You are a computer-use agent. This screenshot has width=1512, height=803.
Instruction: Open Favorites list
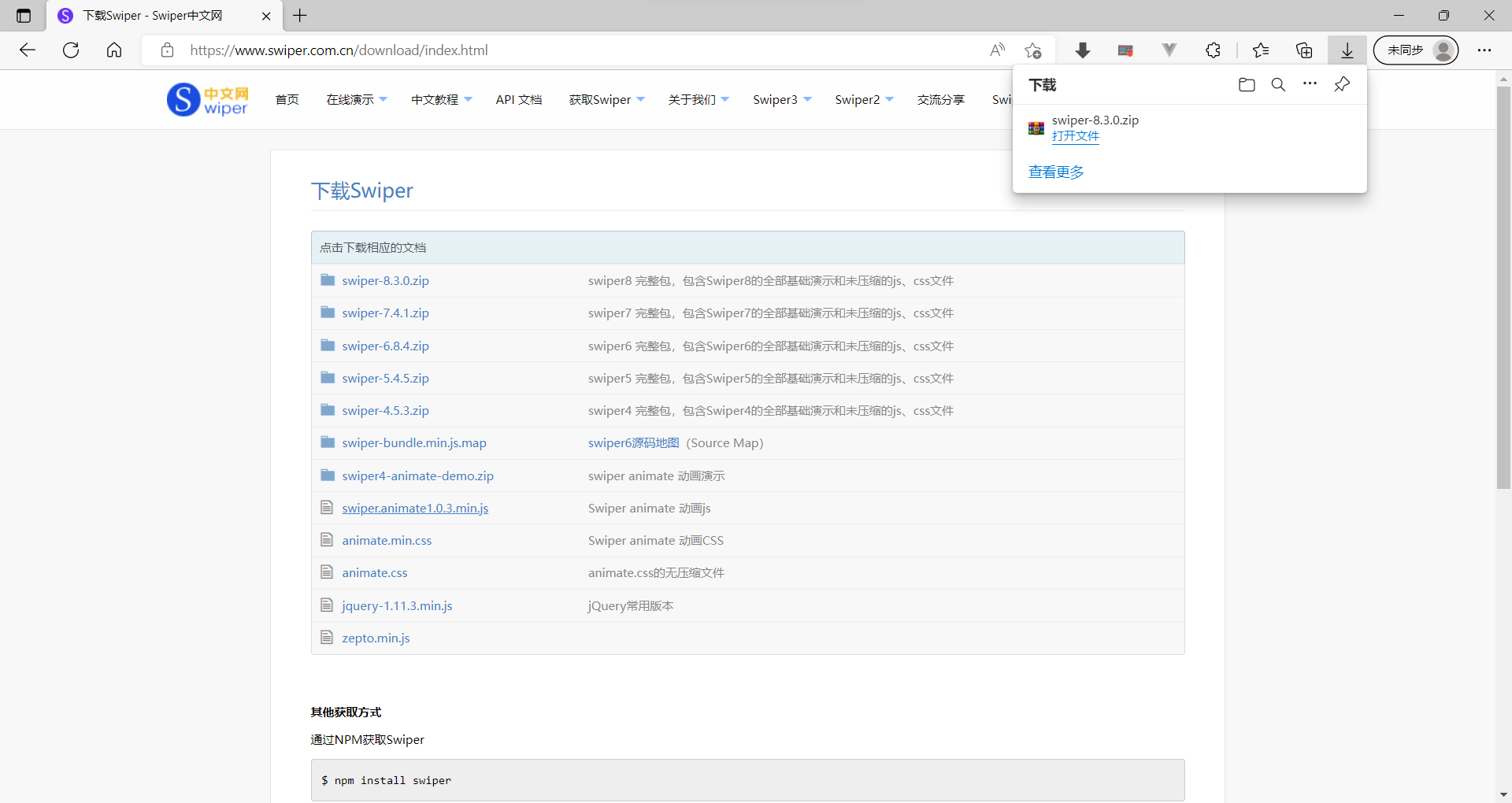click(1261, 50)
